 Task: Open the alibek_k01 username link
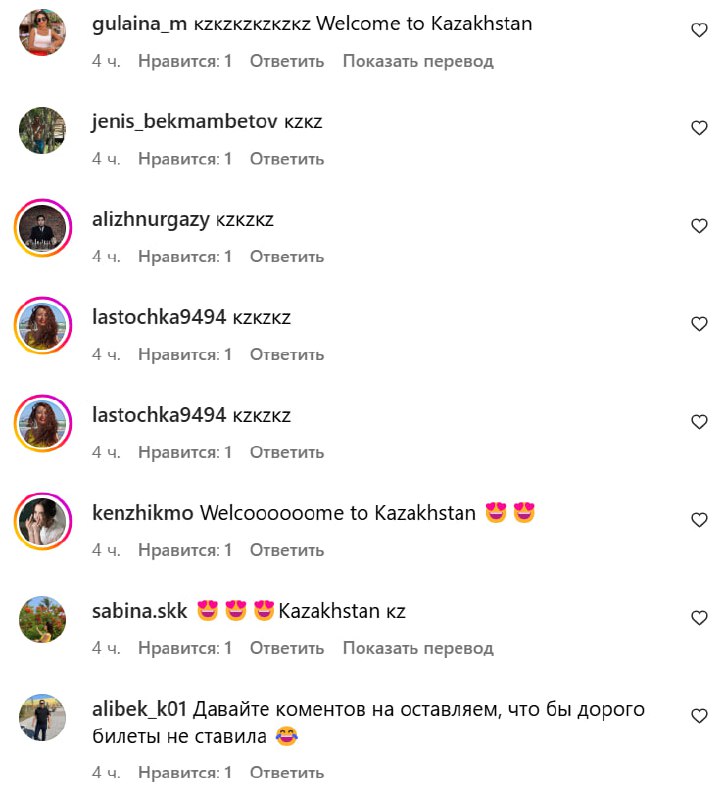click(x=139, y=709)
